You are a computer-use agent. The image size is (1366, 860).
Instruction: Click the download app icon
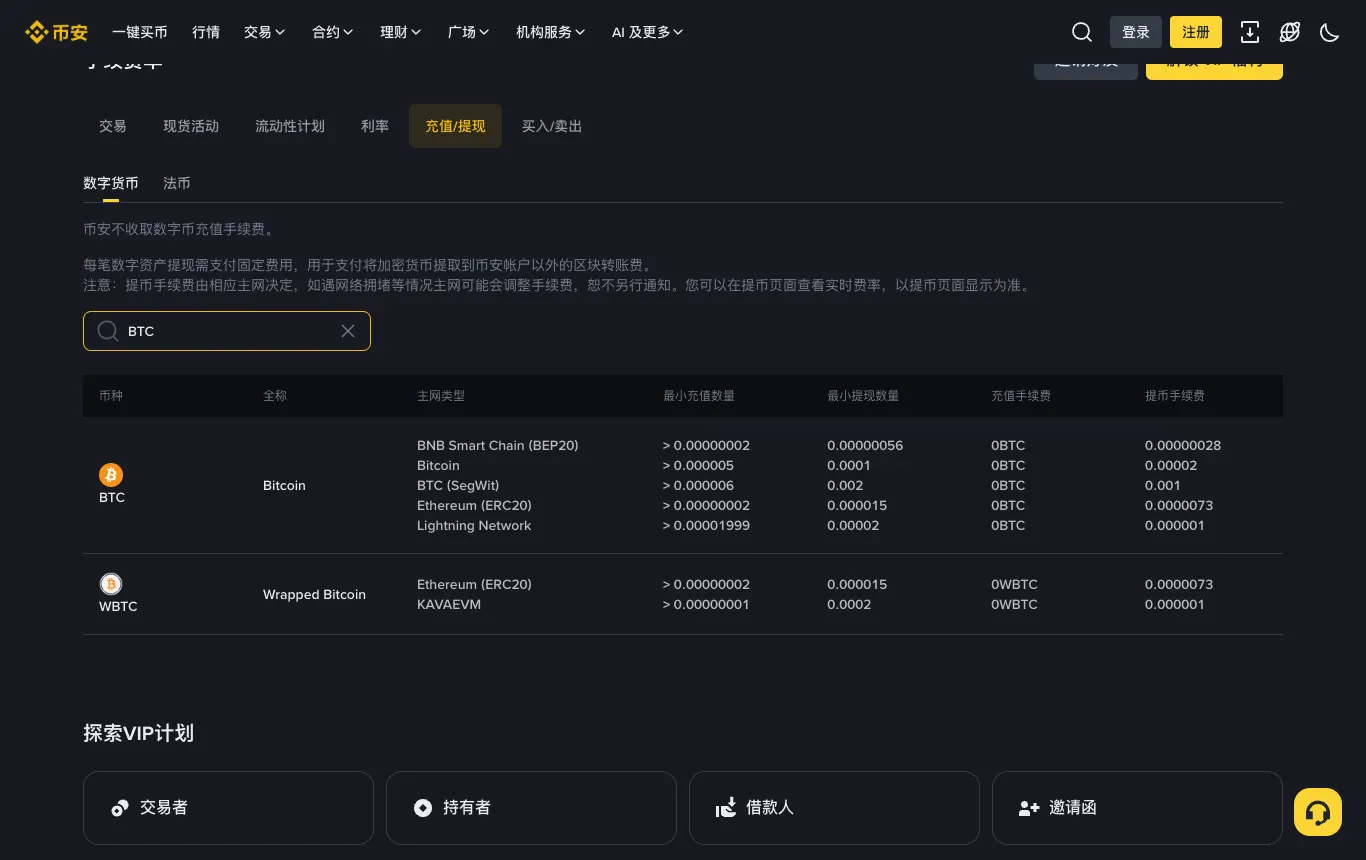tap(1250, 32)
